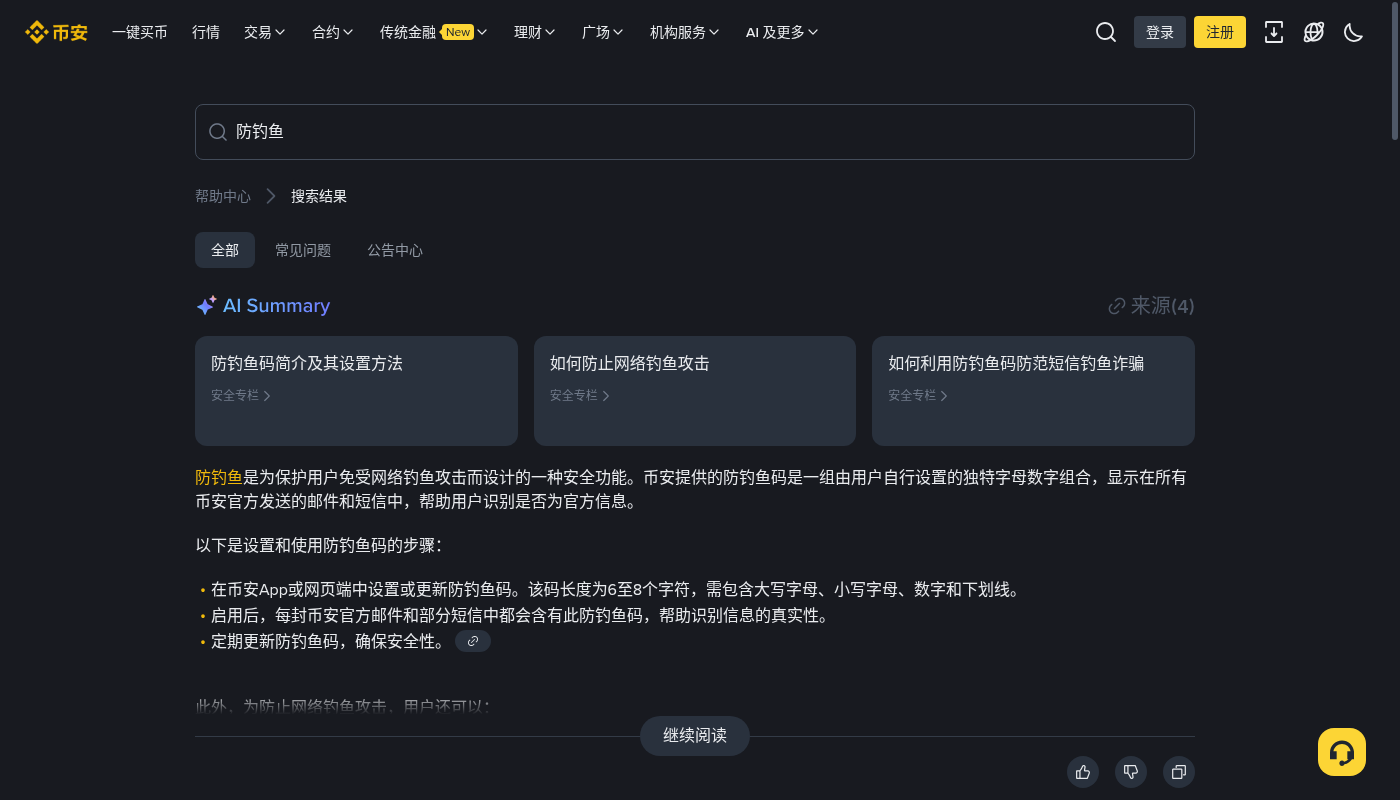Open 行情 in the navigation
This screenshot has height=800, width=1400.
point(206,32)
